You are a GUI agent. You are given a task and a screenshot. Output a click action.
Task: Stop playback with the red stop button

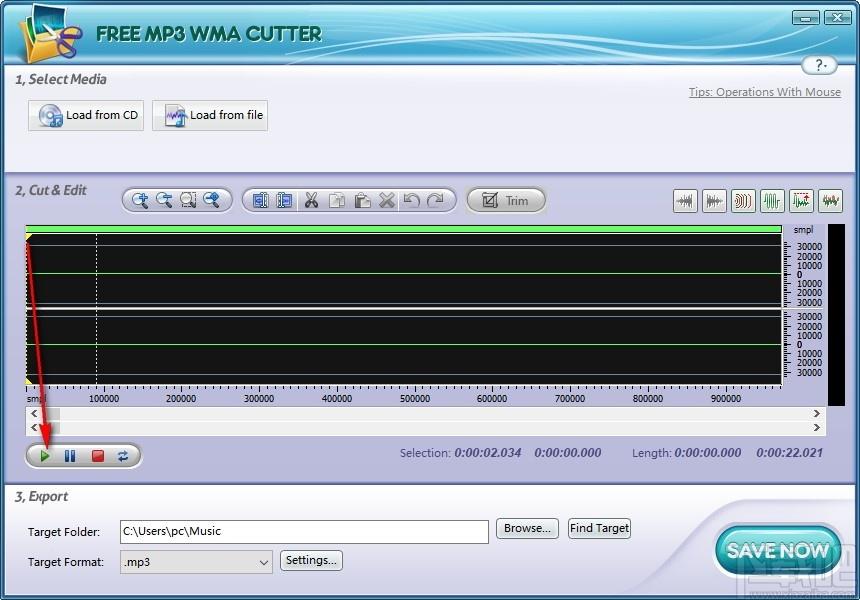98,456
